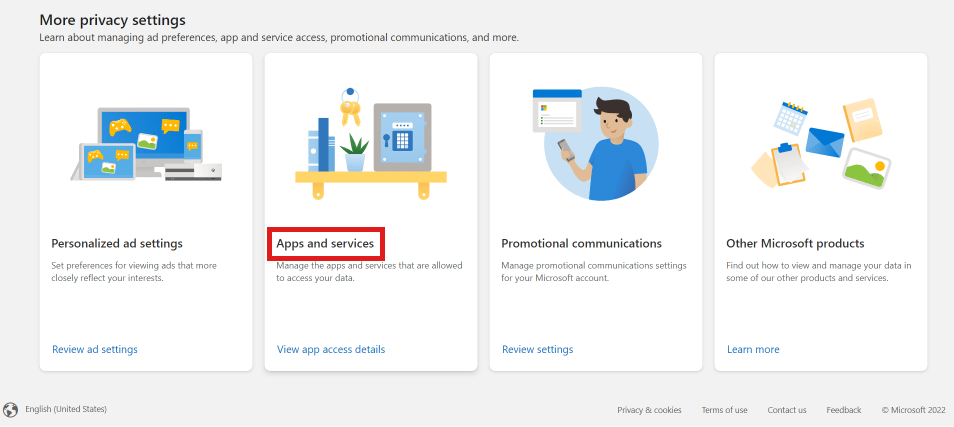
Task: Click the Promotional communications heading
Action: (x=581, y=243)
